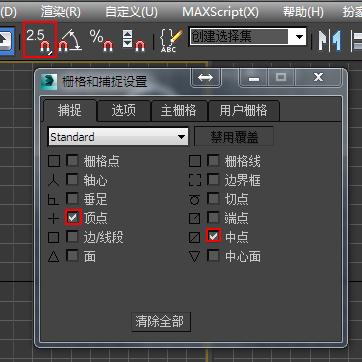Click the 边界框 dashed box icon
Screen dimensions: 362x362
(x=195, y=181)
